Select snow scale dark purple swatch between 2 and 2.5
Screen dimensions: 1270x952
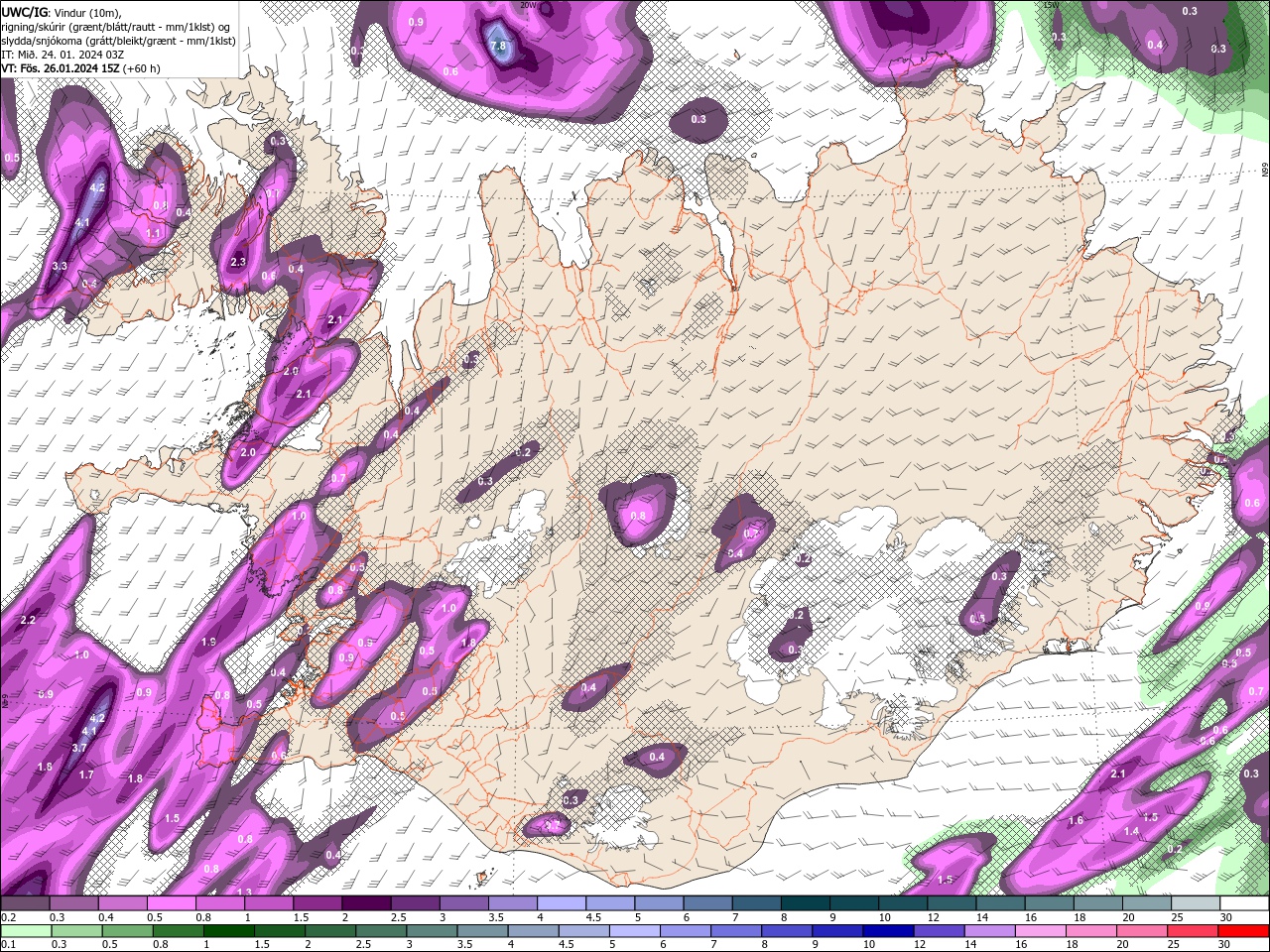pos(365,903)
